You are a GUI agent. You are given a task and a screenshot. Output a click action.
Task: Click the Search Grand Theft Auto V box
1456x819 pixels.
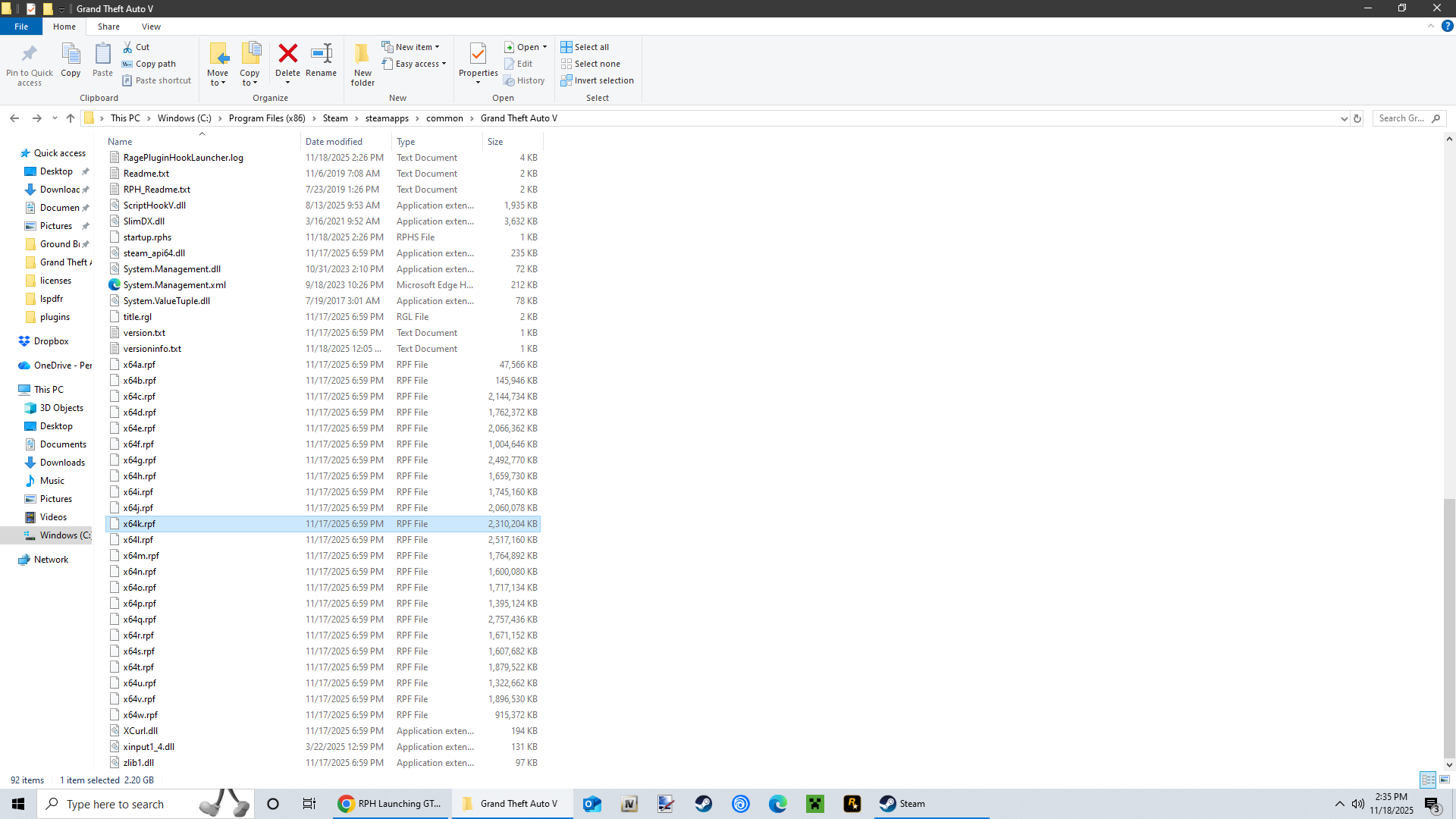coord(1401,118)
